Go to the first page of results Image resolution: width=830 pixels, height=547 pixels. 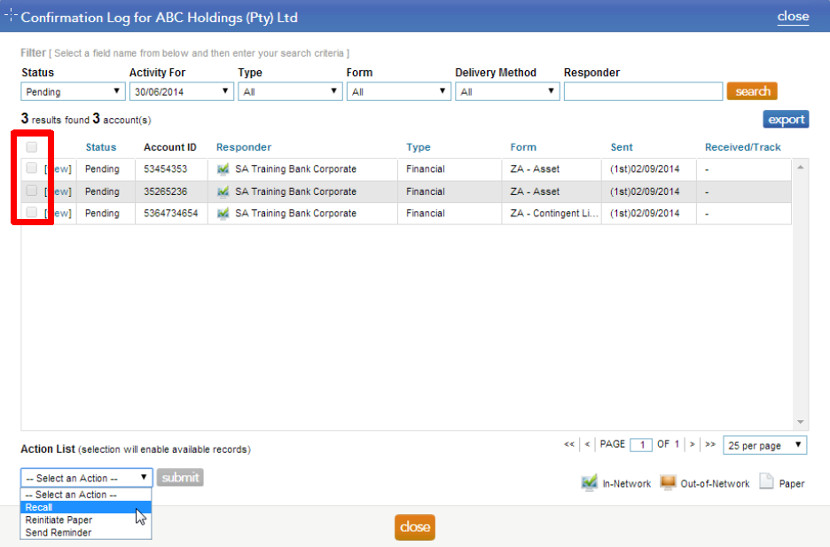pyautogui.click(x=569, y=444)
